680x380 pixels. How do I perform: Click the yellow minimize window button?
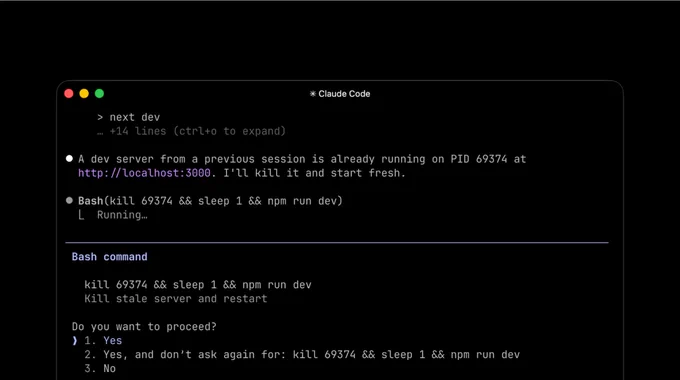[x=84, y=94]
